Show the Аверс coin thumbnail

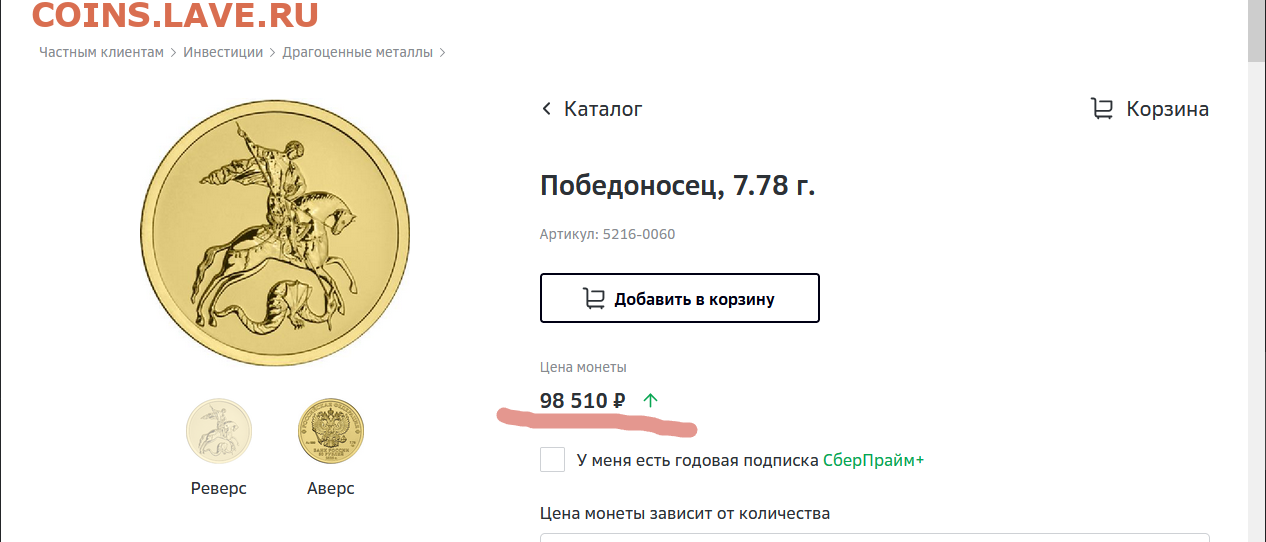[331, 431]
